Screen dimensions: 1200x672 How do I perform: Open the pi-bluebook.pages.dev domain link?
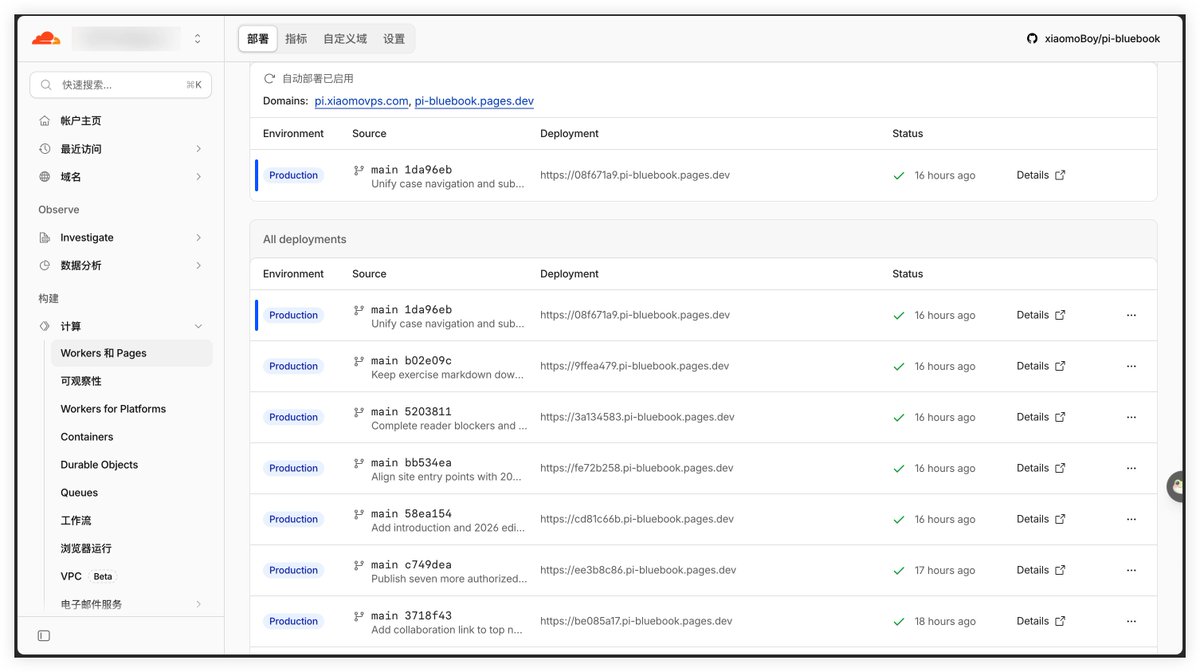tap(474, 101)
